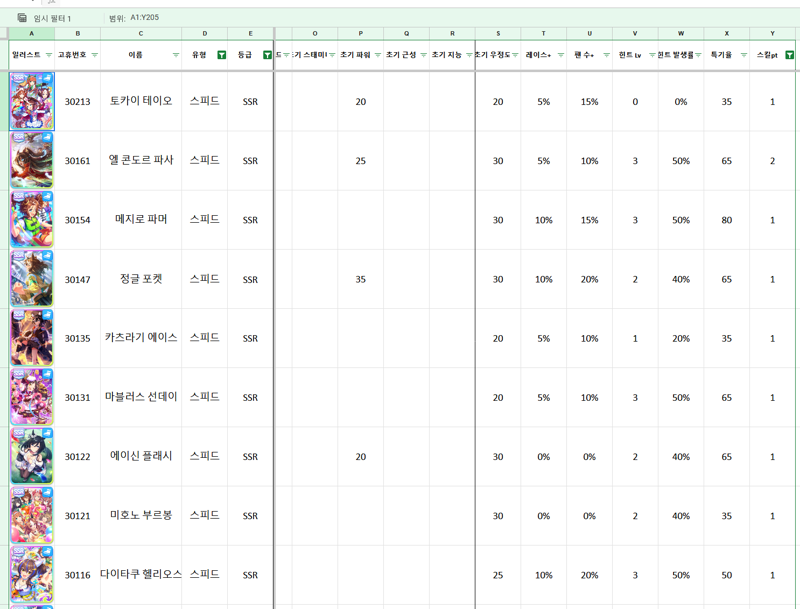Click name cell 에이신 플래시
Viewport: 800px width, 609px height.
pyautogui.click(x=141, y=456)
